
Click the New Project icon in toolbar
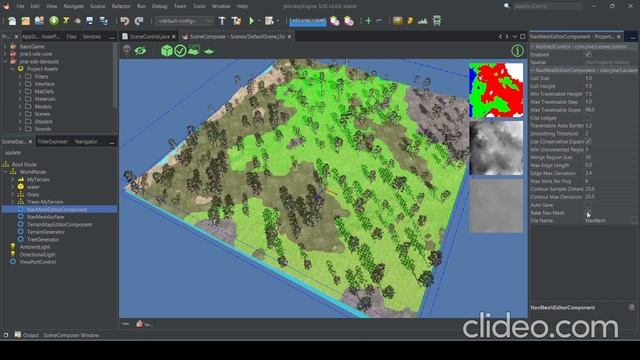(x=25, y=21)
